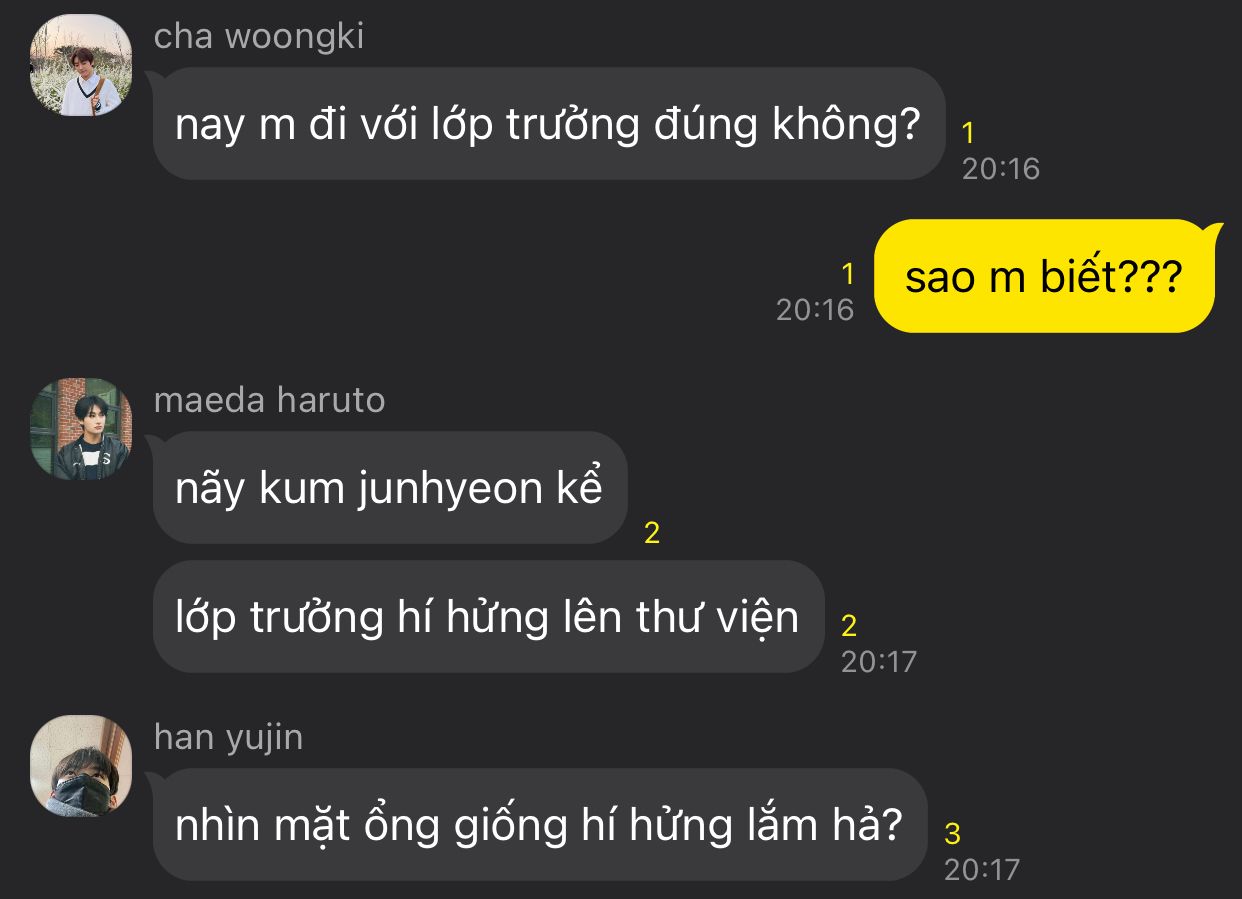Click the 20:16 timestamp beside cha woongki's message
Viewport: 1242px width, 899px height.
[1001, 168]
